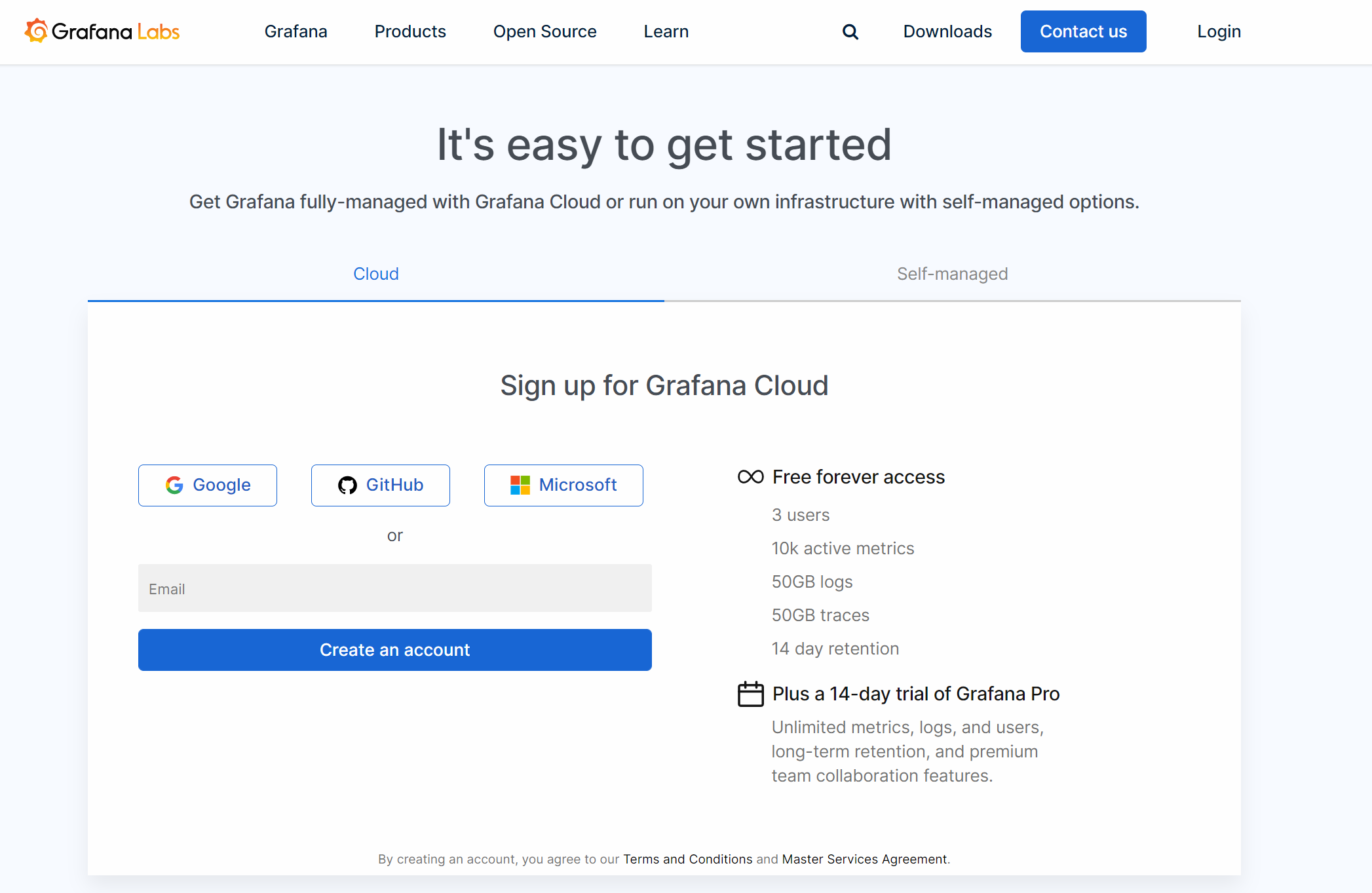Open the Master Services Agreement link
Viewport: 1372px width, 893px height.
click(865, 859)
